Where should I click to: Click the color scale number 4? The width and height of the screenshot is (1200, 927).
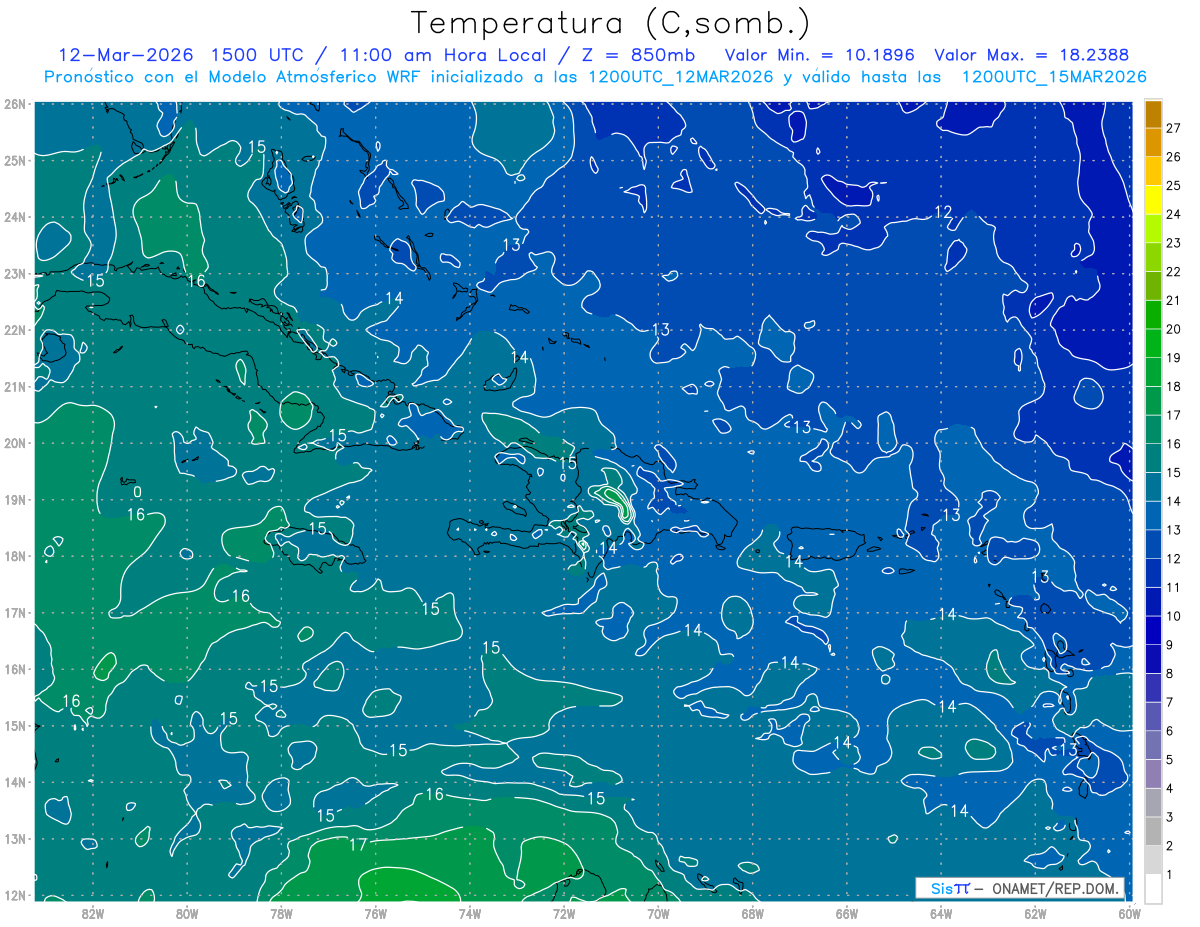(1169, 788)
